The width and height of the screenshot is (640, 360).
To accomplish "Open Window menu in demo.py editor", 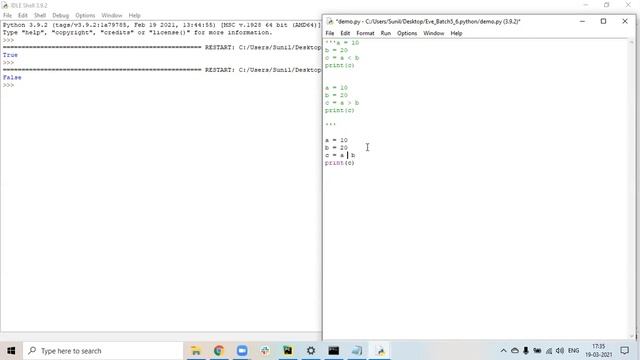I will tap(433, 33).
